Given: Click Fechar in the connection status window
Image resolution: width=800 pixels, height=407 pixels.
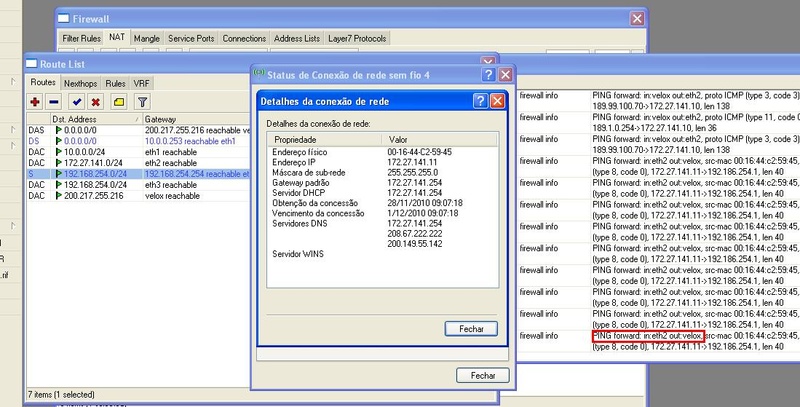Looking at the screenshot, I should tap(483, 375).
